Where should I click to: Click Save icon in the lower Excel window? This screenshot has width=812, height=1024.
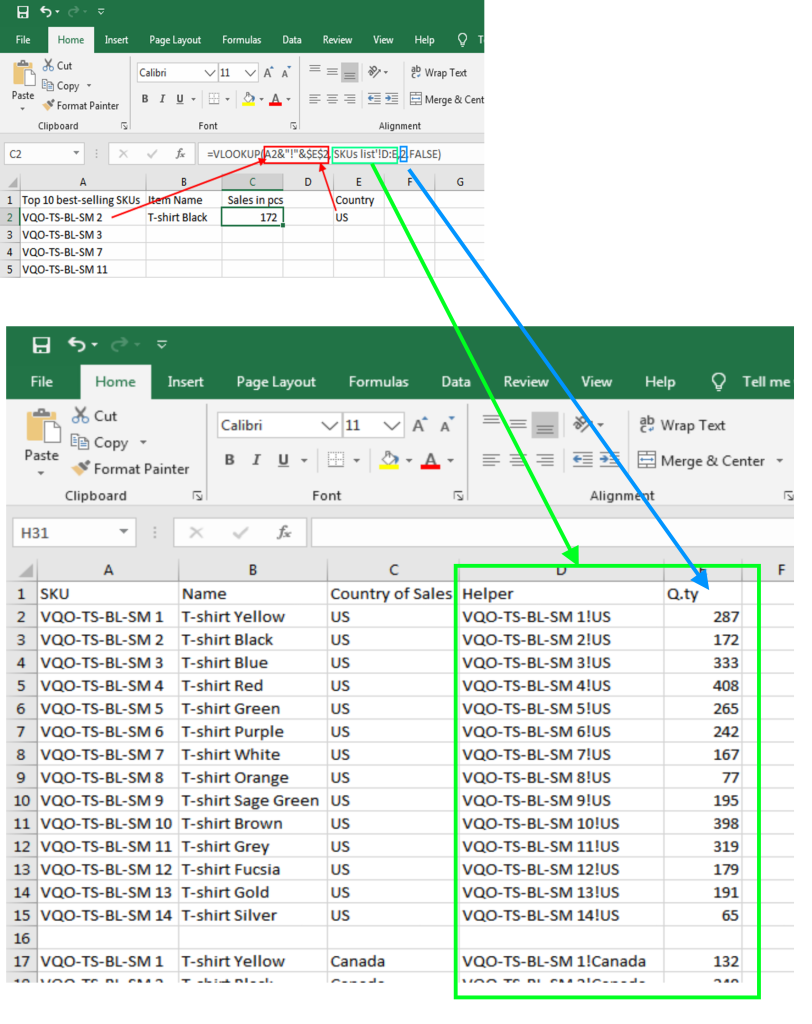[41, 345]
